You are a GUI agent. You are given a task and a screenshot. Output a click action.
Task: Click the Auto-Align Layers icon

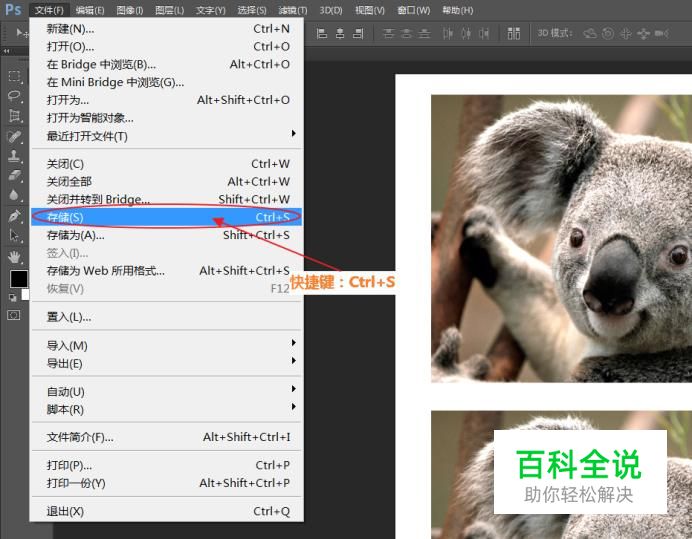pyautogui.click(x=513, y=33)
